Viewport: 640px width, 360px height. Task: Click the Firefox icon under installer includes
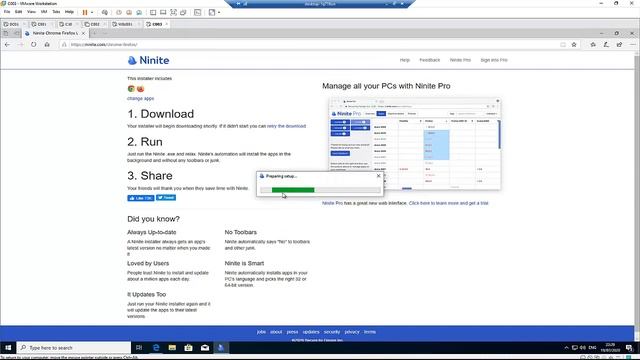140,89
